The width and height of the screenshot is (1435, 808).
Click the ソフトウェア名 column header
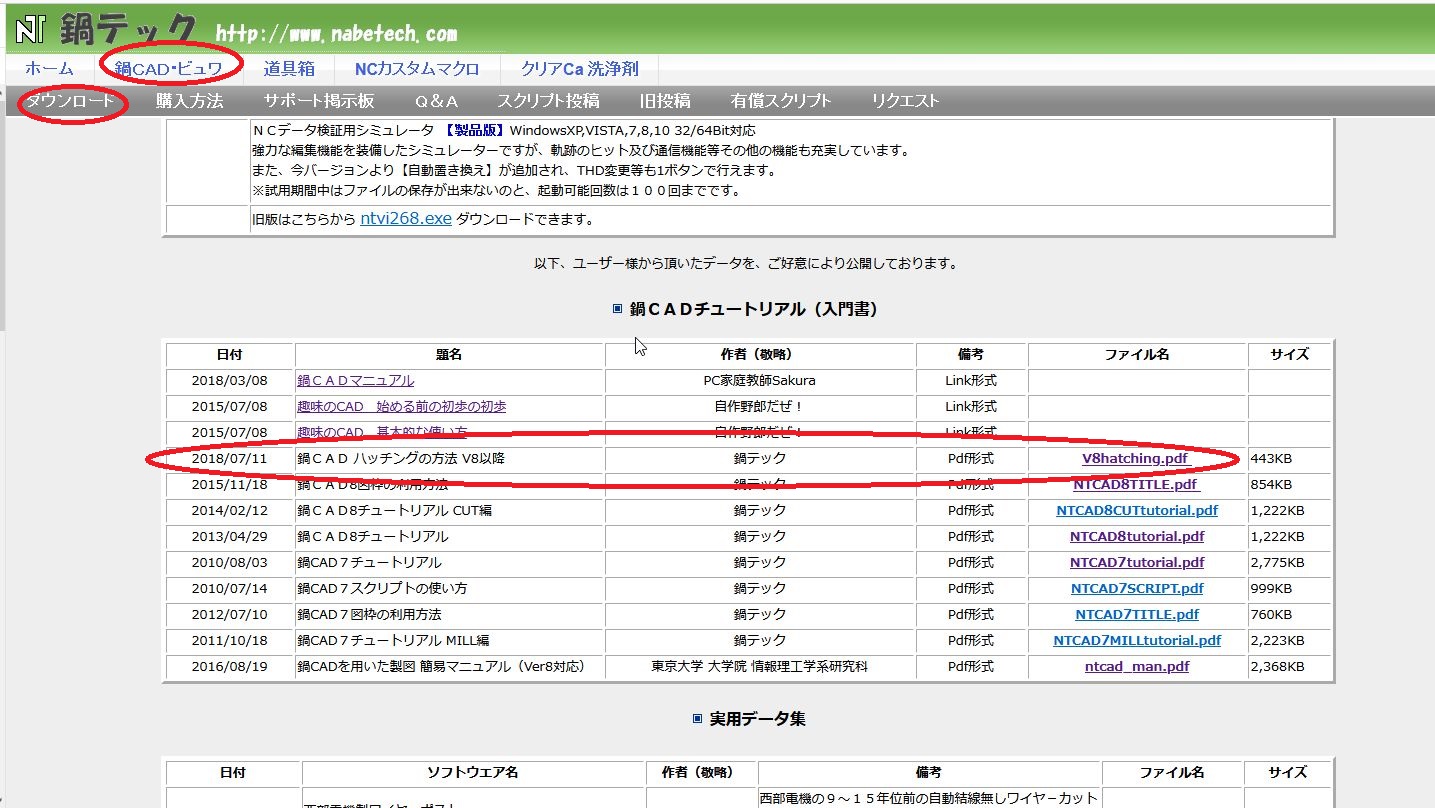coord(473,773)
